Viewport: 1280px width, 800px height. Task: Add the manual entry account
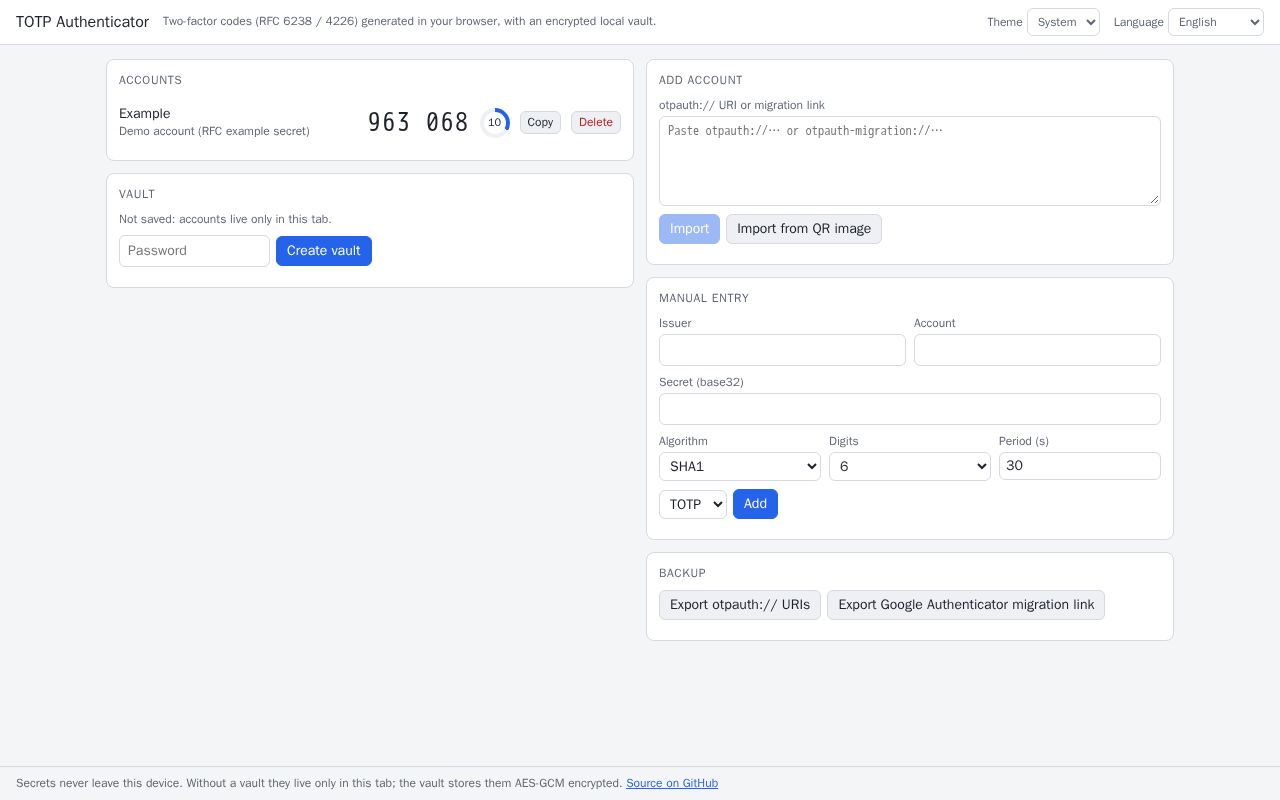click(755, 504)
